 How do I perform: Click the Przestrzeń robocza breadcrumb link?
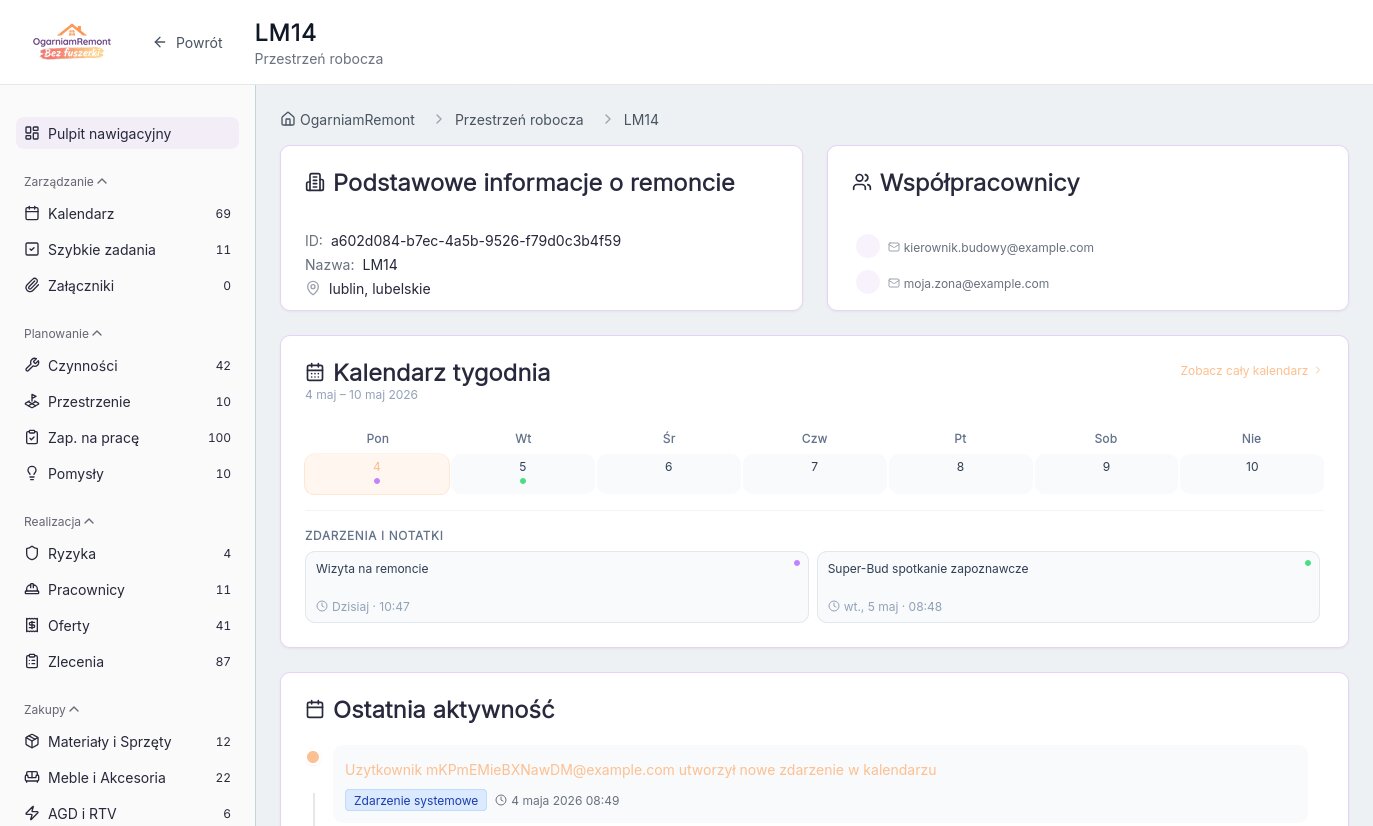click(519, 119)
